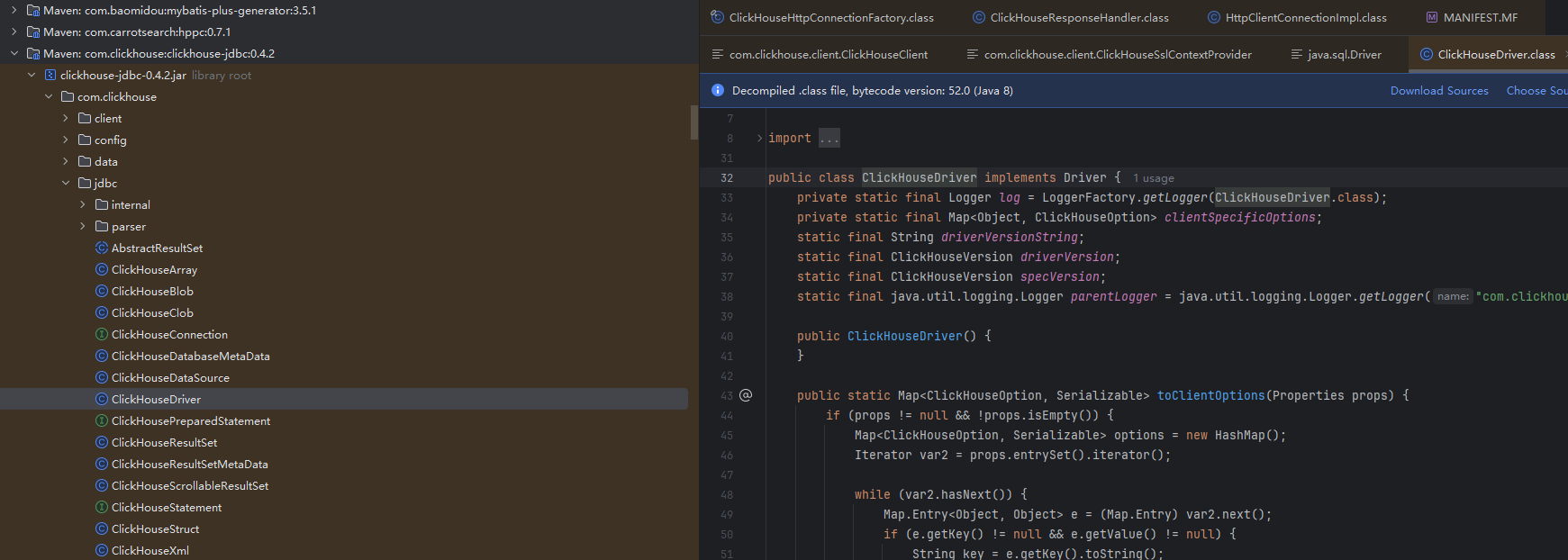
Task: Switch to the ClickHouseResponseHandler.class tab
Action: coord(1079,18)
